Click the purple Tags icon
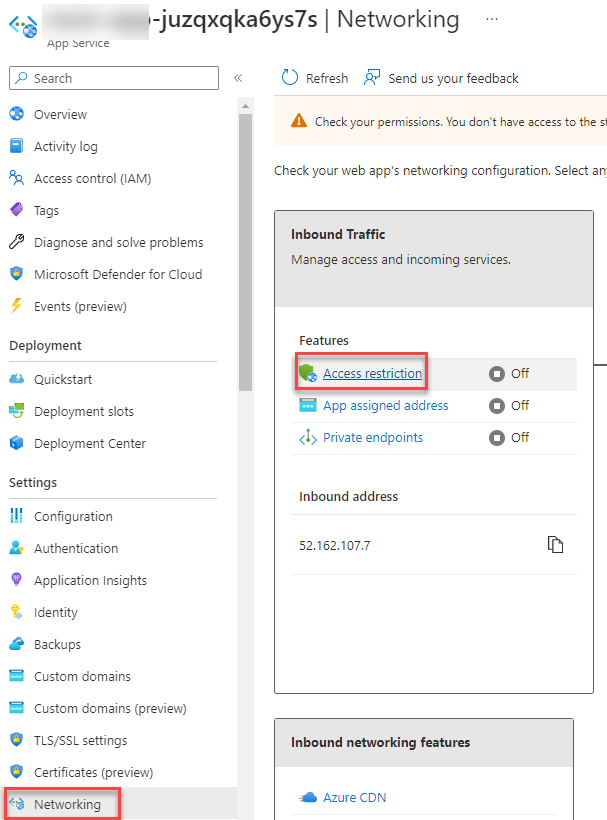607x820 pixels. tap(17, 210)
